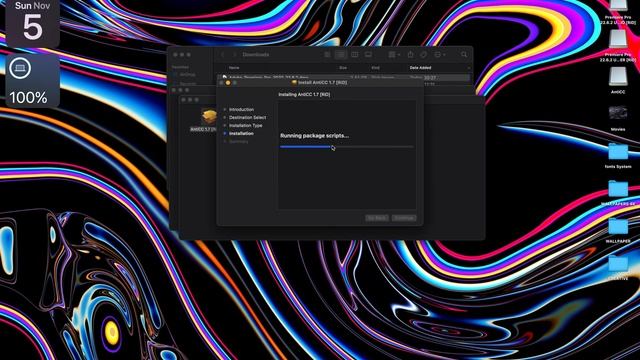
Task: Click the Finder search magnifier icon
Action: (464, 55)
